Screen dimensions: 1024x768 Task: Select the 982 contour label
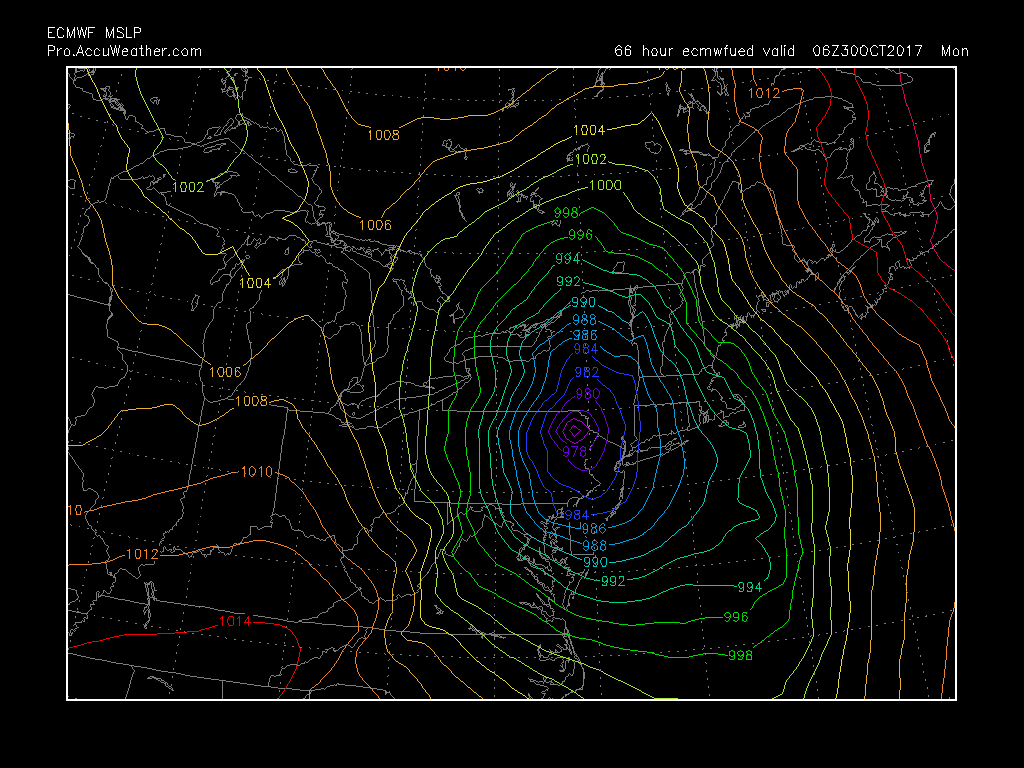point(586,371)
